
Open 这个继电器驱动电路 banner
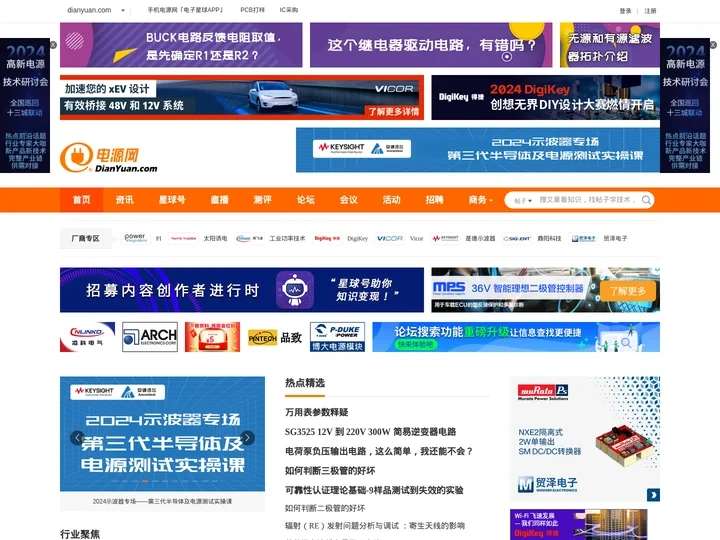pos(431,45)
